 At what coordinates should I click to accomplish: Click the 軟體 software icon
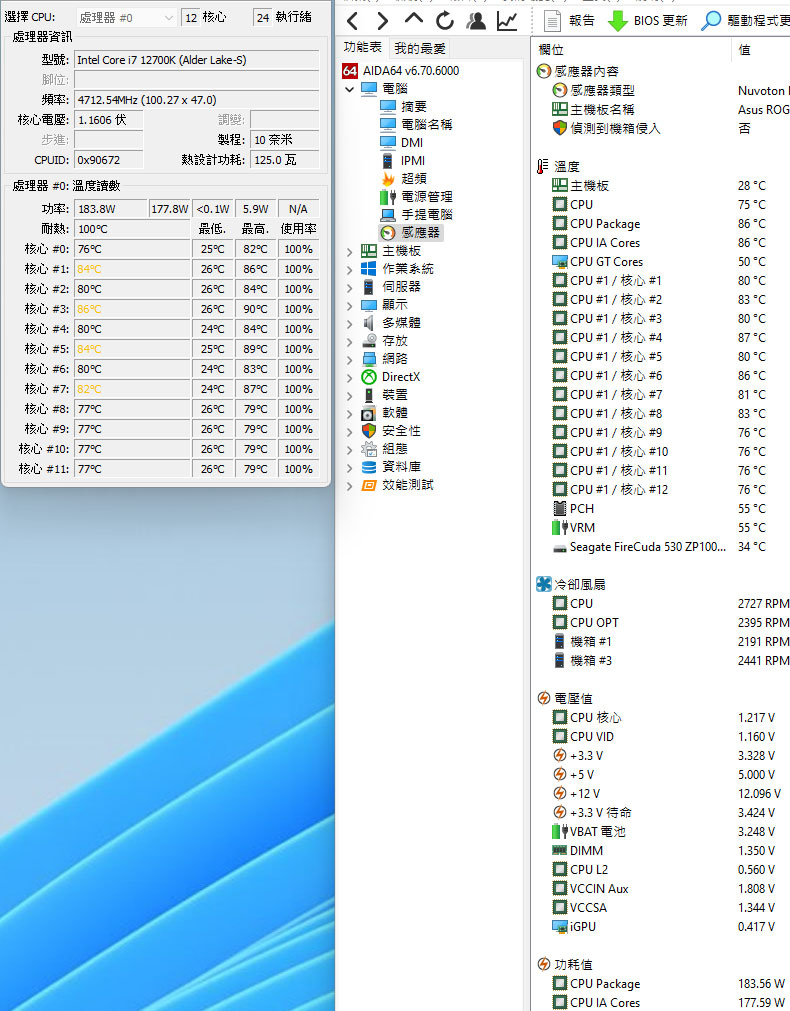tap(369, 413)
